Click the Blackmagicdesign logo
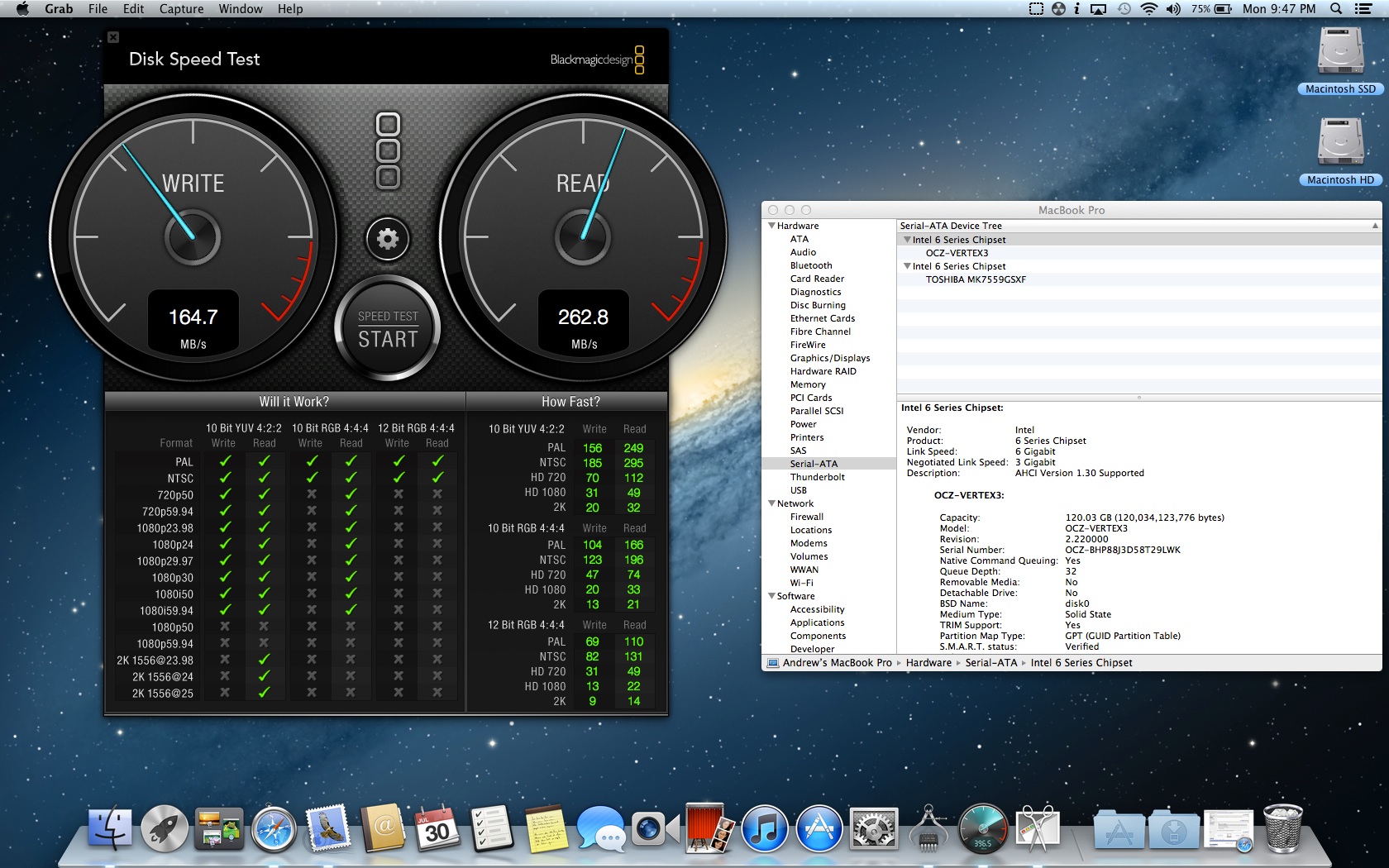This screenshot has width=1389, height=868. click(598, 60)
